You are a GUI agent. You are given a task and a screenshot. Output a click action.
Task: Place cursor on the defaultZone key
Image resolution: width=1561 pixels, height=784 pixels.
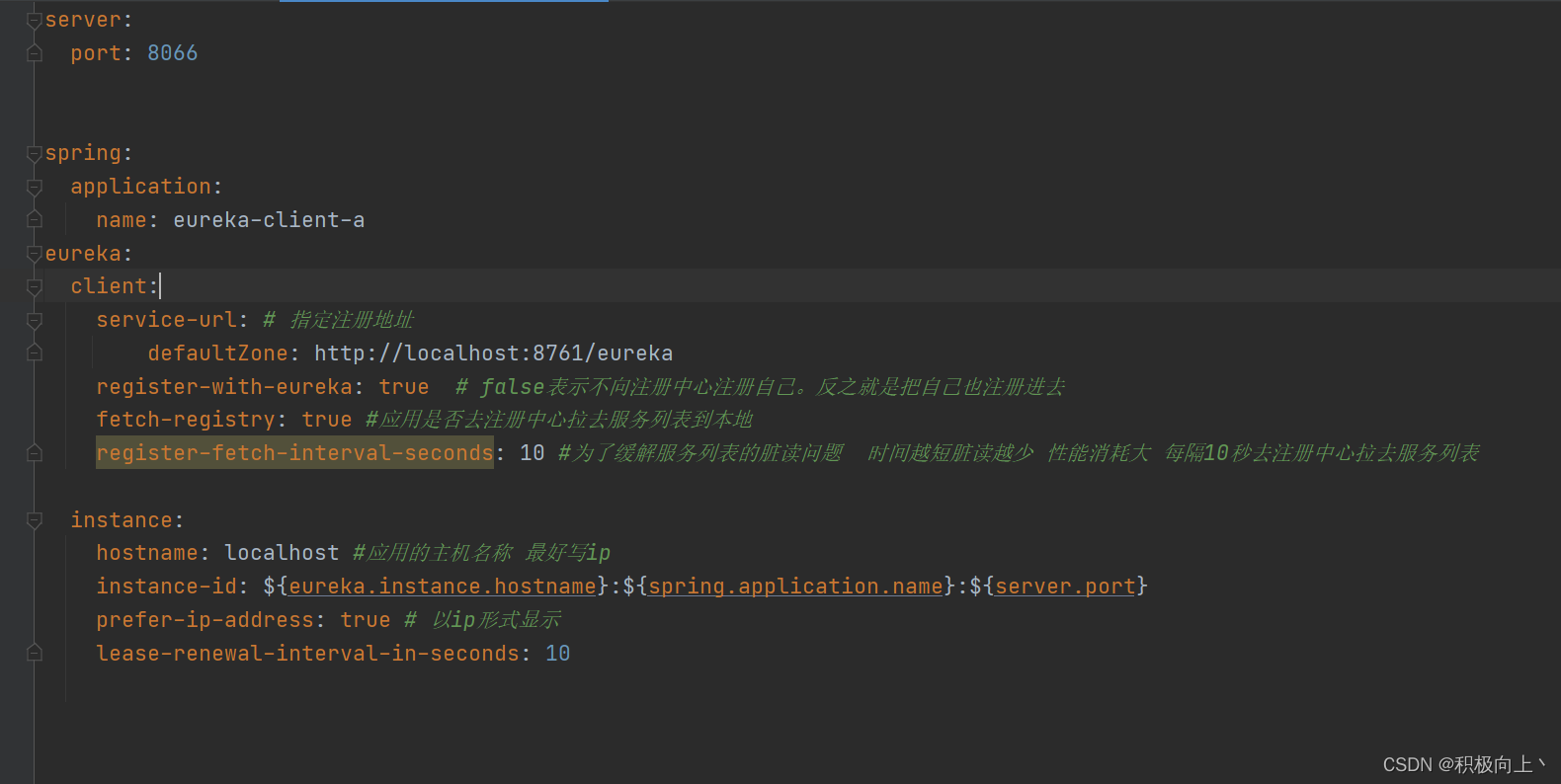(217, 353)
